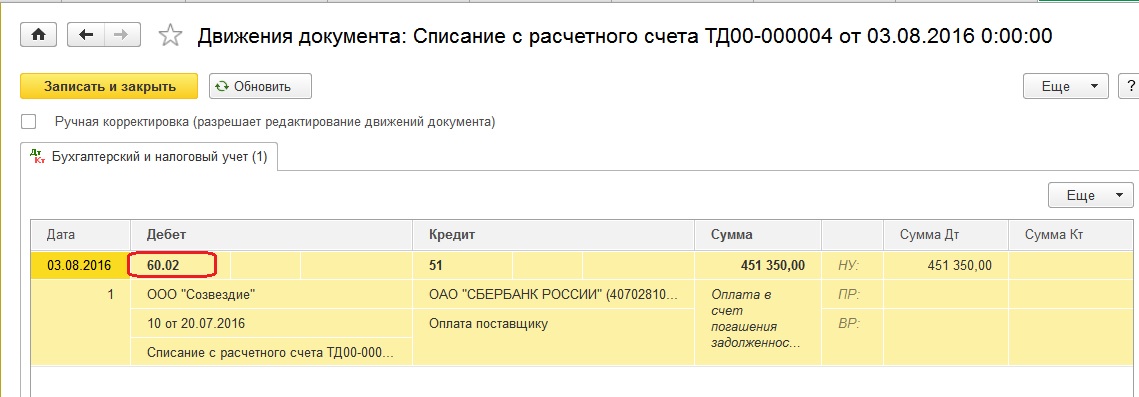Add document to favorites with star icon
Image resolution: width=1139 pixels, height=397 pixels.
pyautogui.click(x=170, y=36)
